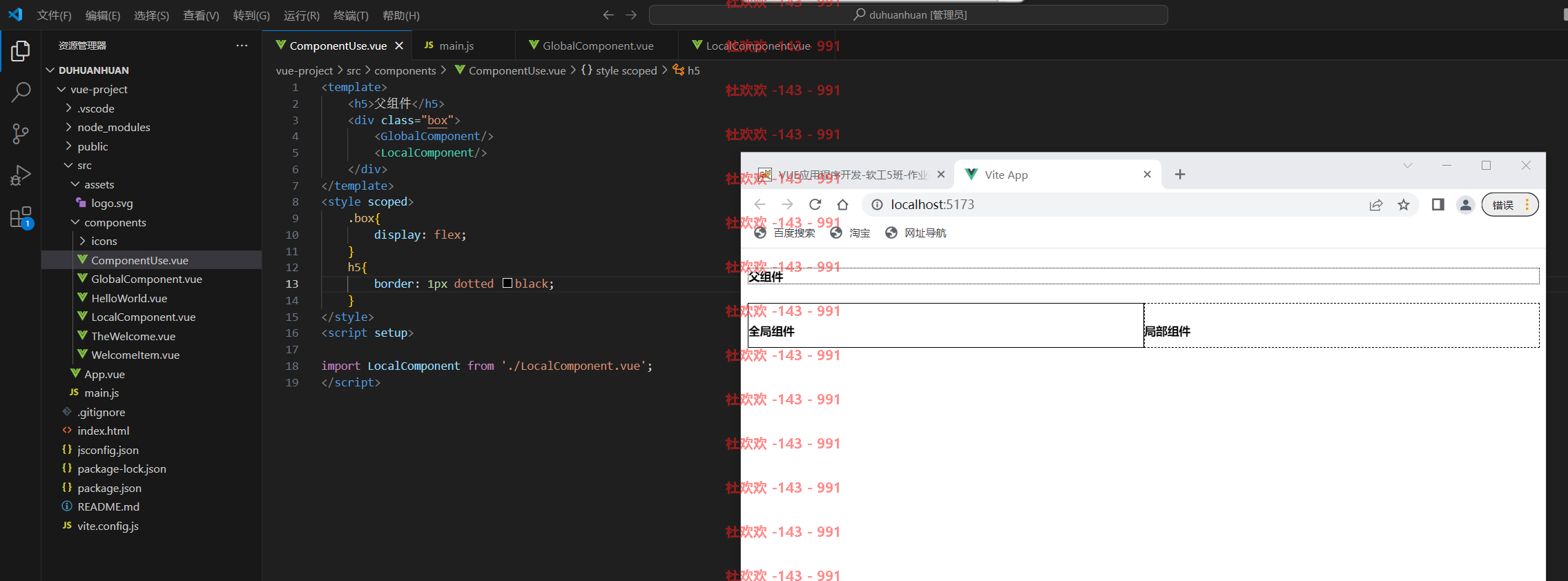Open the Search view in activity bar
The image size is (1568, 581).
tap(21, 92)
